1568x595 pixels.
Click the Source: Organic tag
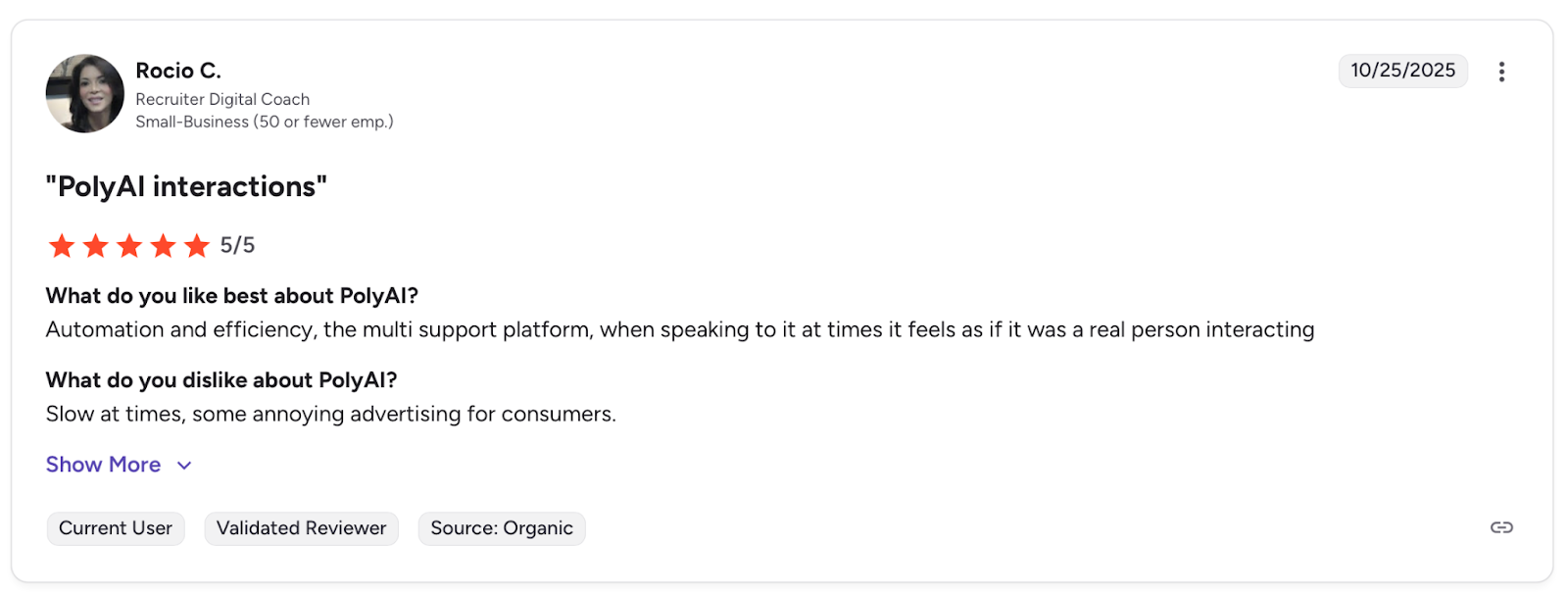tap(501, 528)
